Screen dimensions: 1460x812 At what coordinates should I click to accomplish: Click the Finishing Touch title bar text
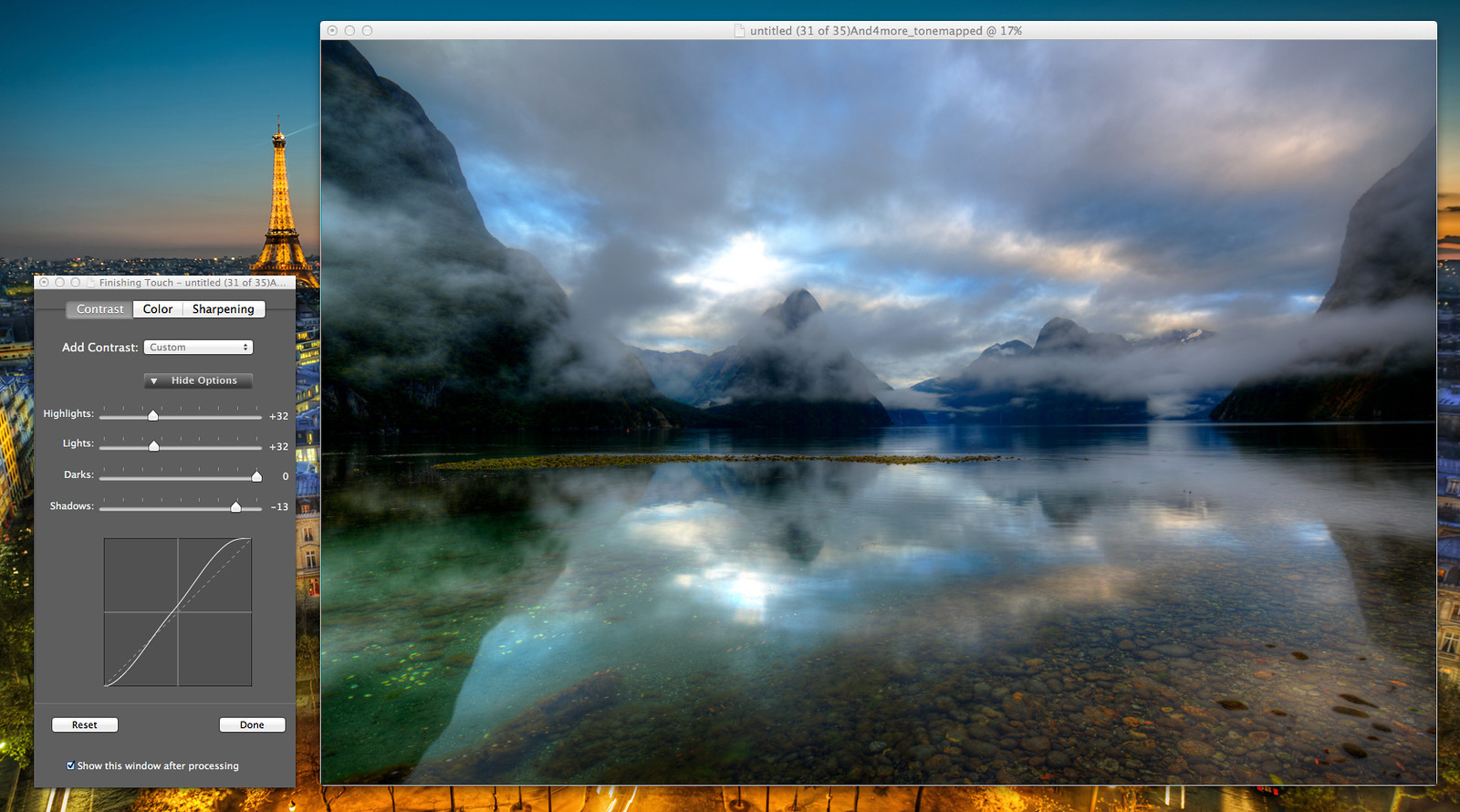tap(193, 283)
